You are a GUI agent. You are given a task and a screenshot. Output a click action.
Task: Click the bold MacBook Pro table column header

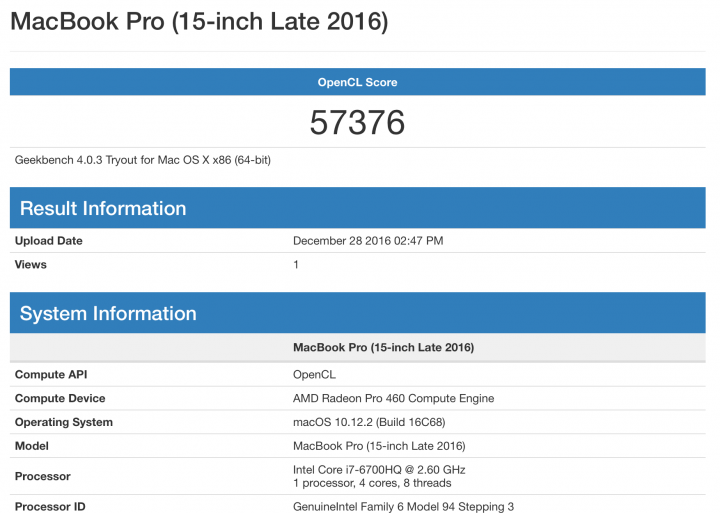383,347
